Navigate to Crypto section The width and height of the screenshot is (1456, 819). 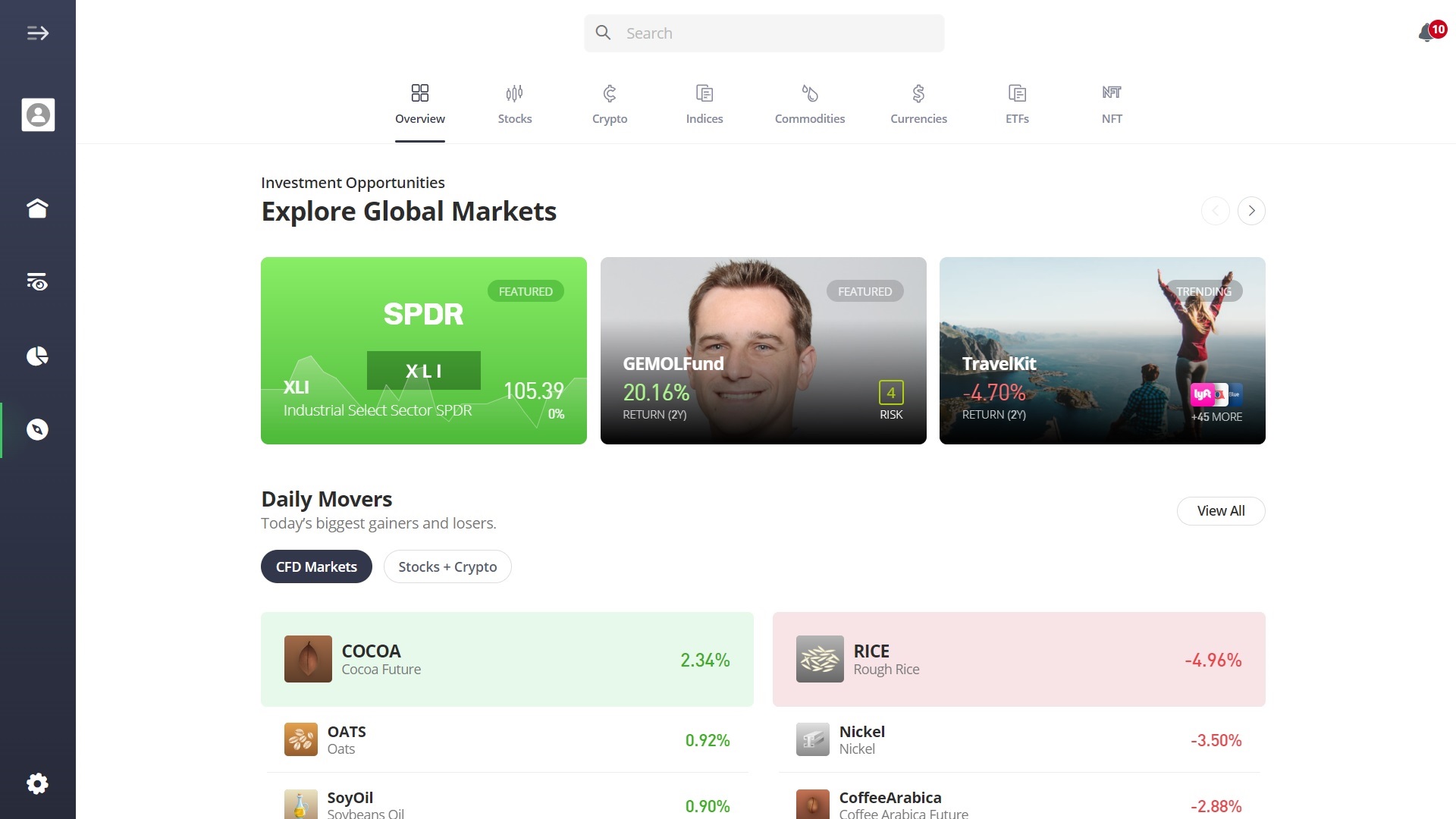(610, 105)
